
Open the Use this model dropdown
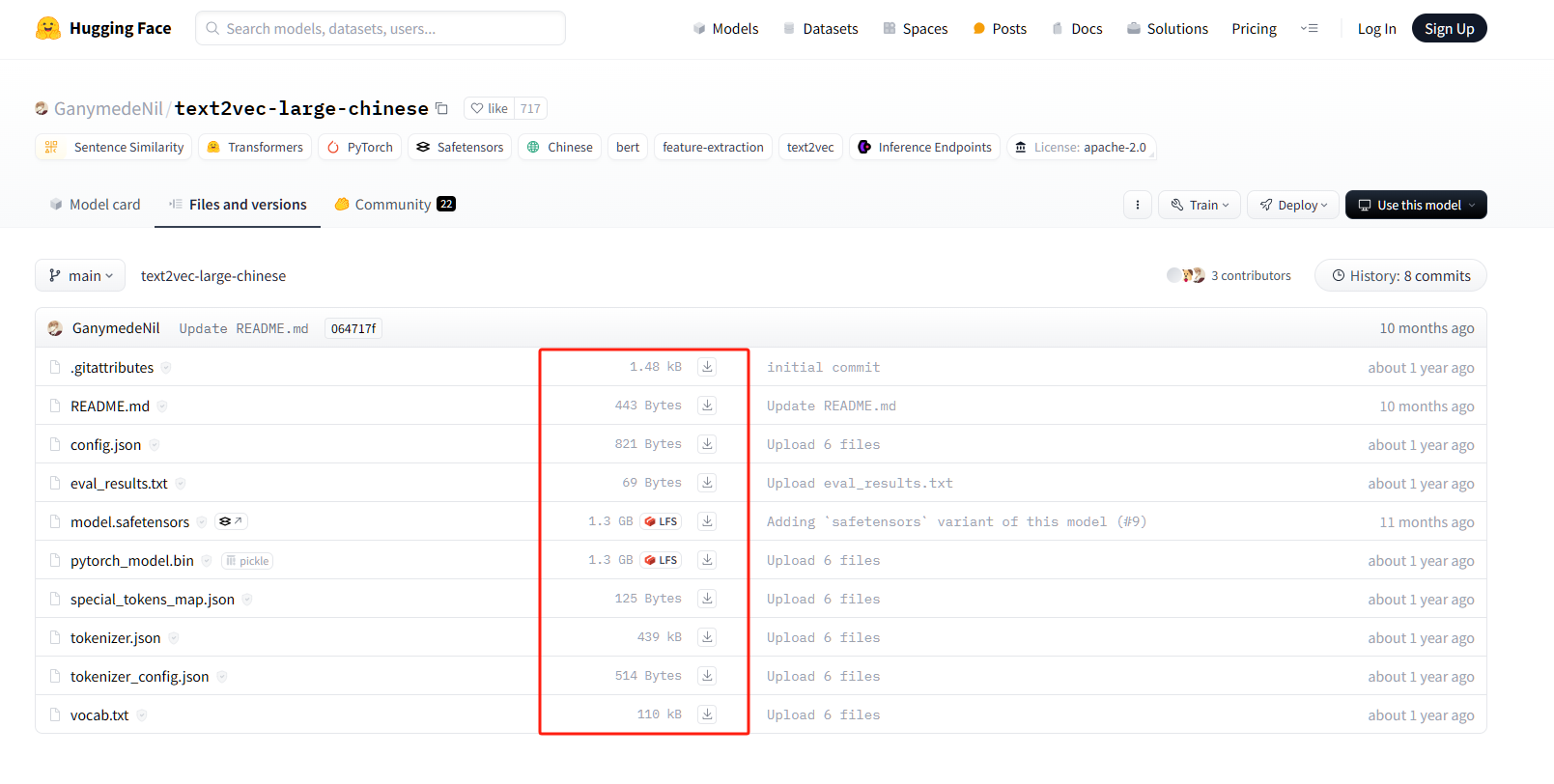pyautogui.click(x=1416, y=205)
